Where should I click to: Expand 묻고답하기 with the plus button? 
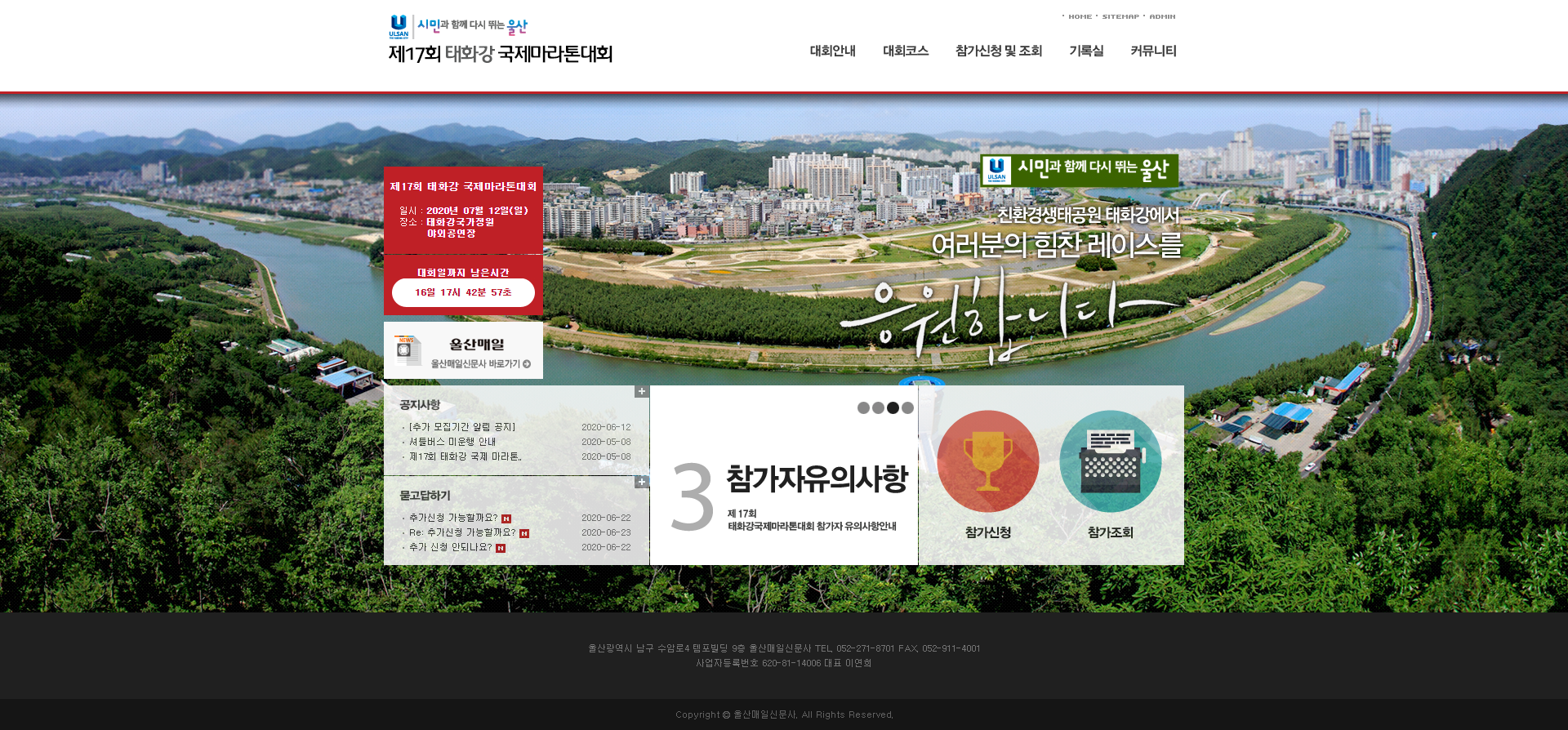click(x=642, y=482)
